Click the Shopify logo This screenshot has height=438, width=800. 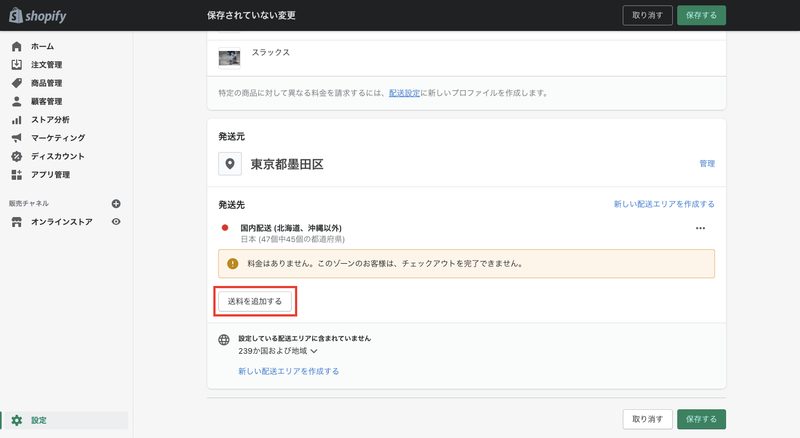click(38, 15)
